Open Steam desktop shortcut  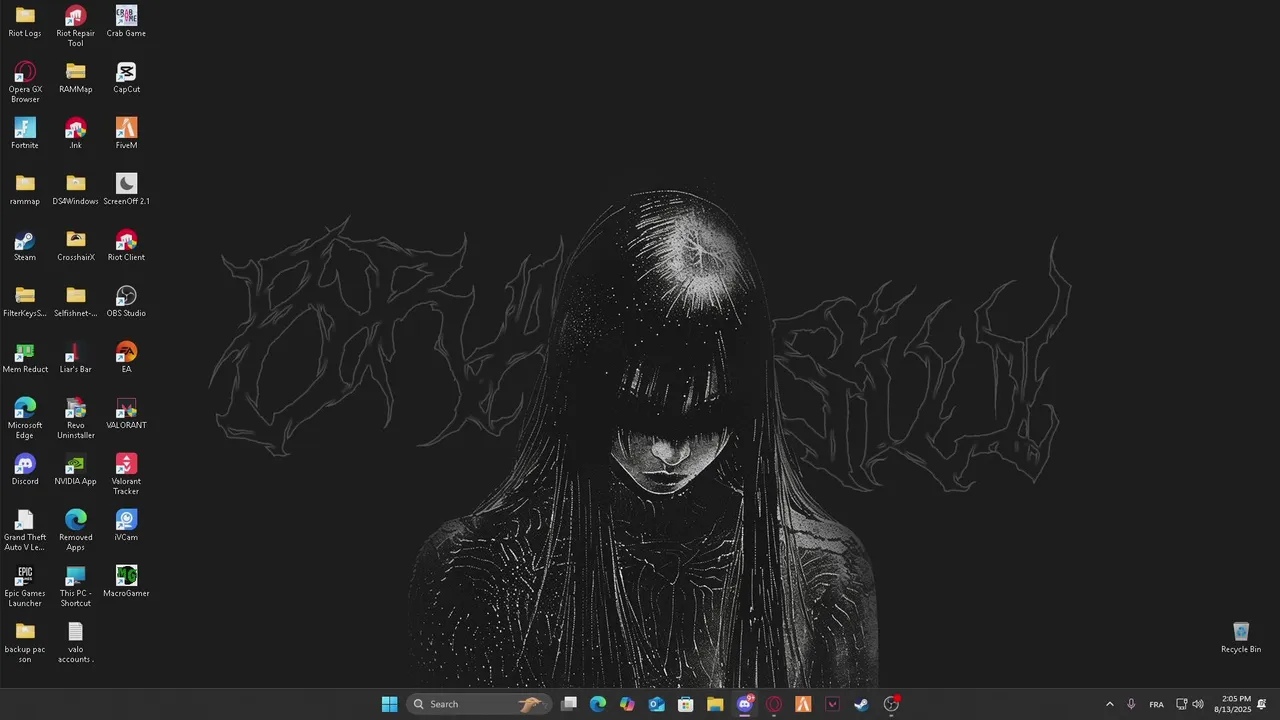(25, 246)
